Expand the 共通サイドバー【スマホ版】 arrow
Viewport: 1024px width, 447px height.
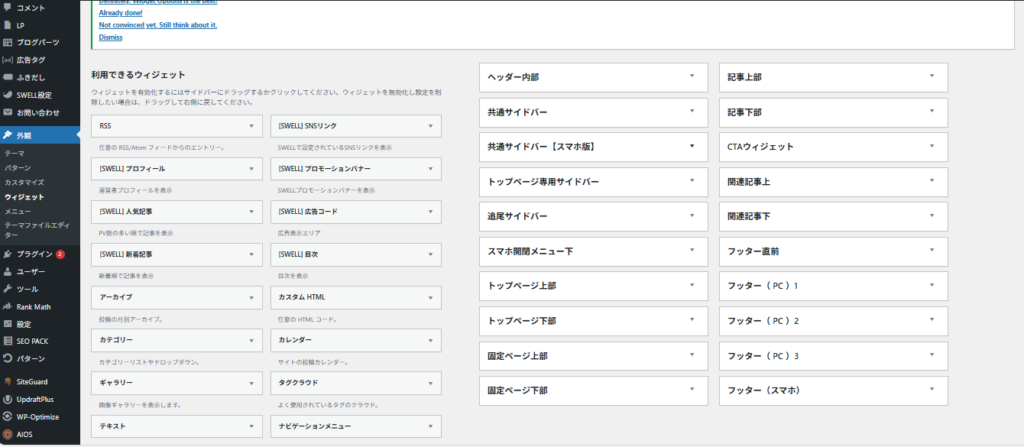[x=690, y=146]
